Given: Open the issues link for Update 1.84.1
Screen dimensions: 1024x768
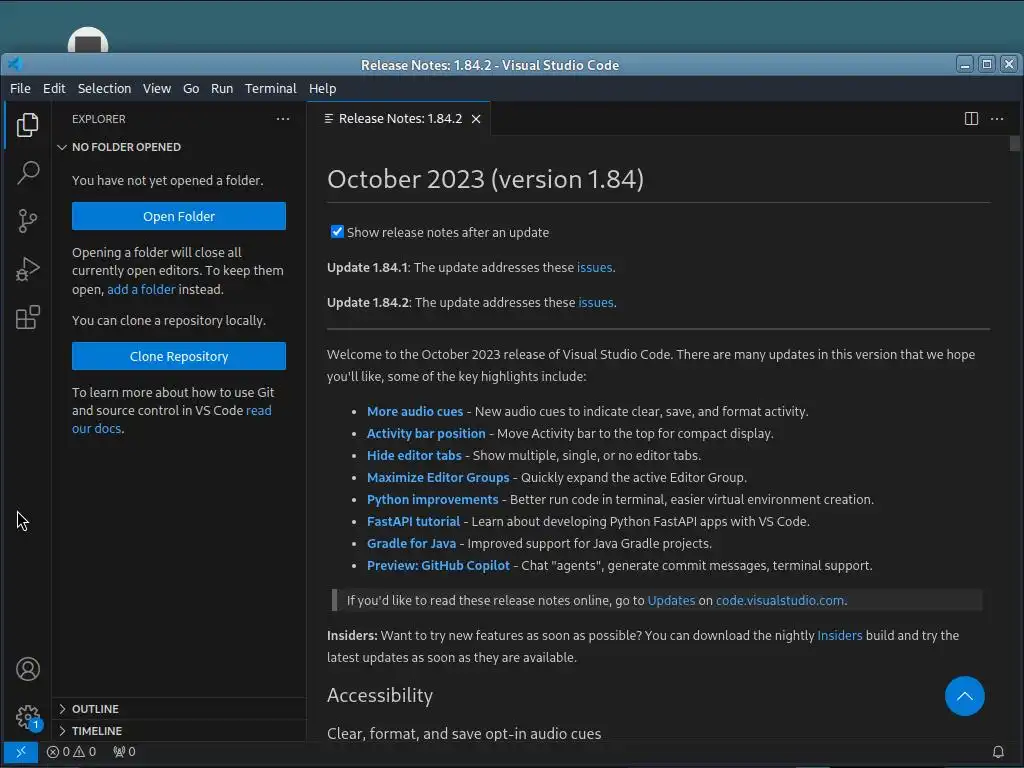Looking at the screenshot, I should tap(594, 267).
